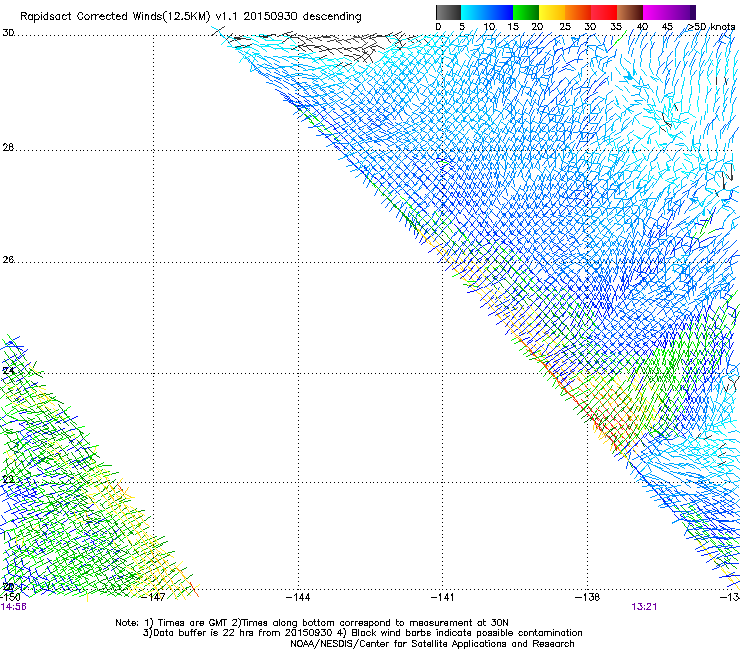Click the longitude '-138' axis label
The image size is (740, 650).
(x=588, y=597)
